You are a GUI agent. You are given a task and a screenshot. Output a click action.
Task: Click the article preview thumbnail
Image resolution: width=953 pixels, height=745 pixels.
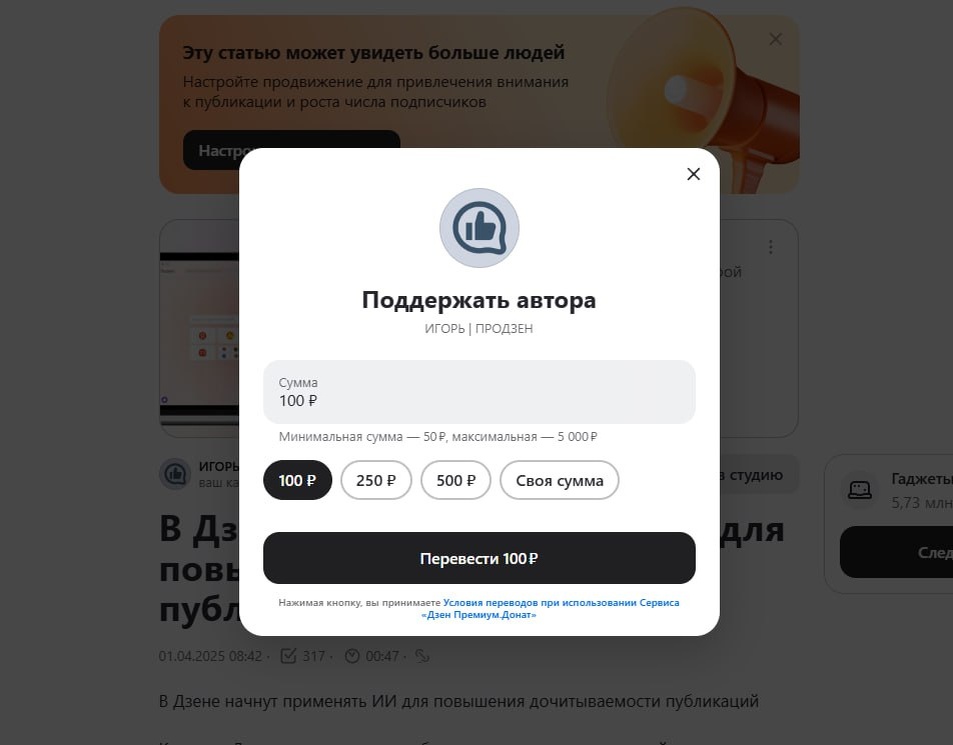point(199,328)
